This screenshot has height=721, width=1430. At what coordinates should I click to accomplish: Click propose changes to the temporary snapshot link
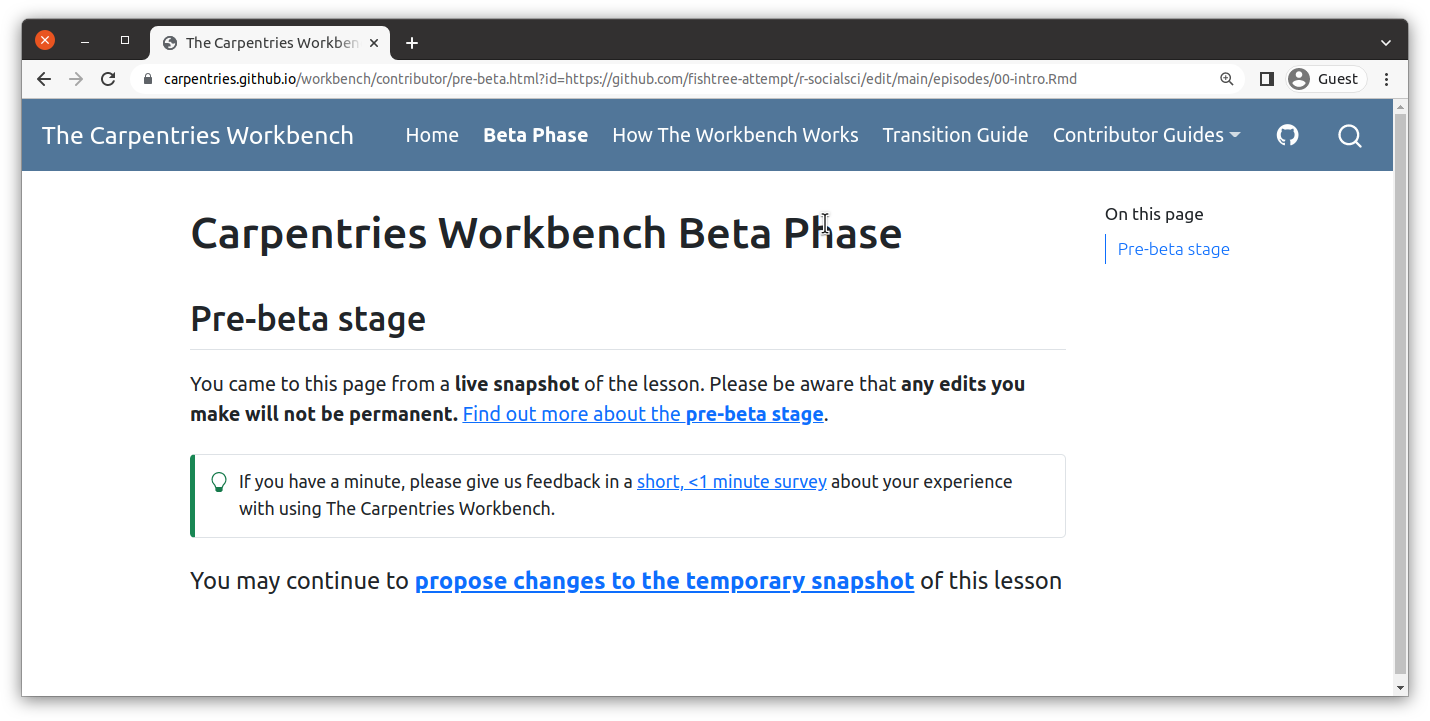pos(664,581)
